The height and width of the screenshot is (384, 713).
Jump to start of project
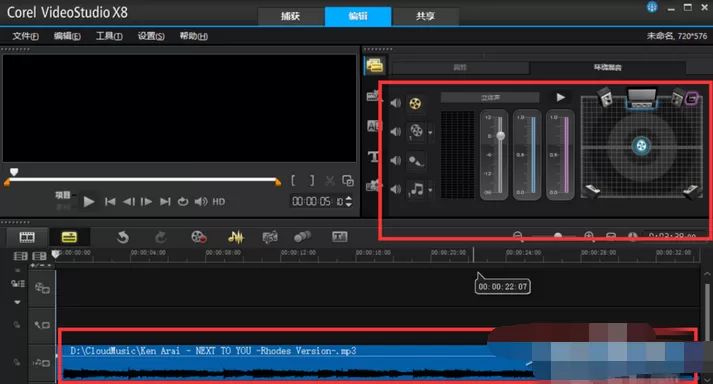110,202
